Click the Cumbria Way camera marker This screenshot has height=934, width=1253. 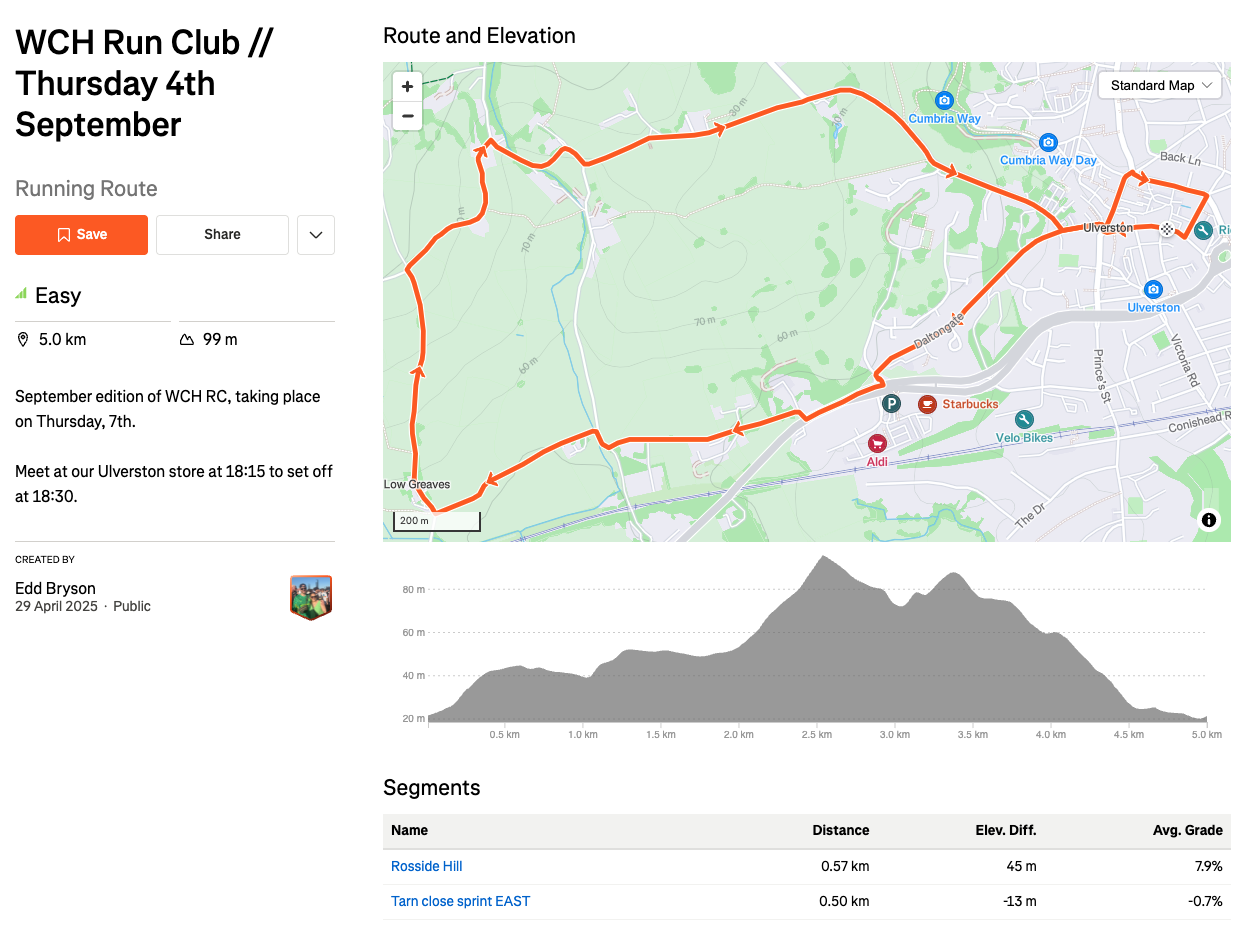pos(944,101)
